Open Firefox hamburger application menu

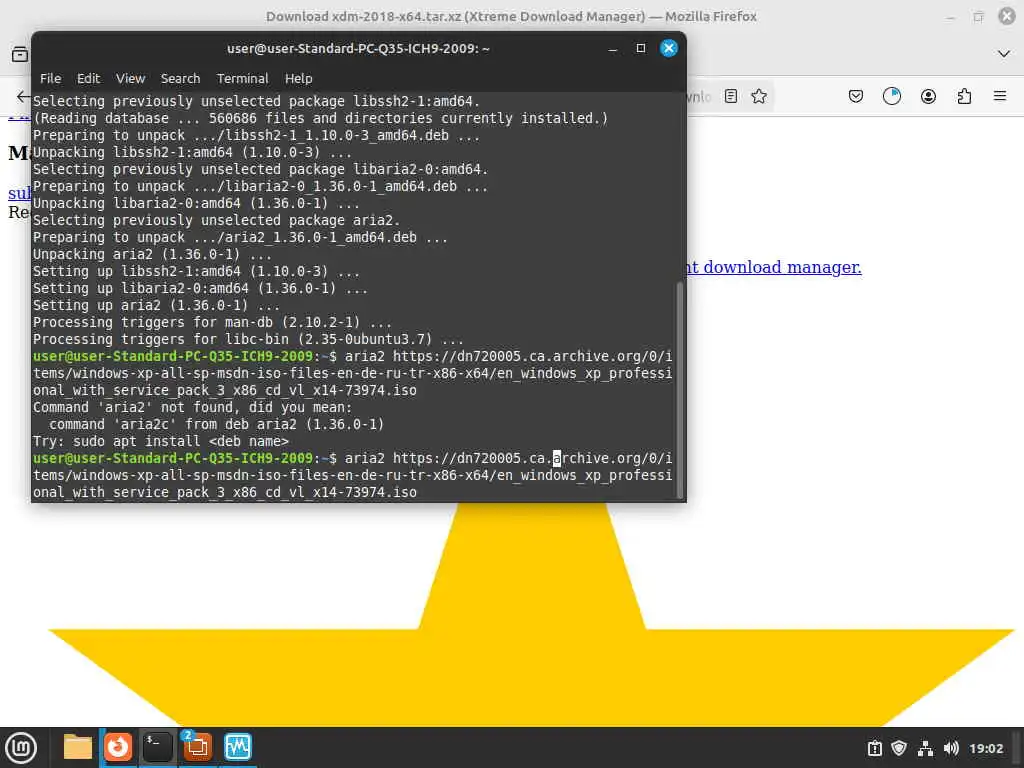click(x=1000, y=97)
